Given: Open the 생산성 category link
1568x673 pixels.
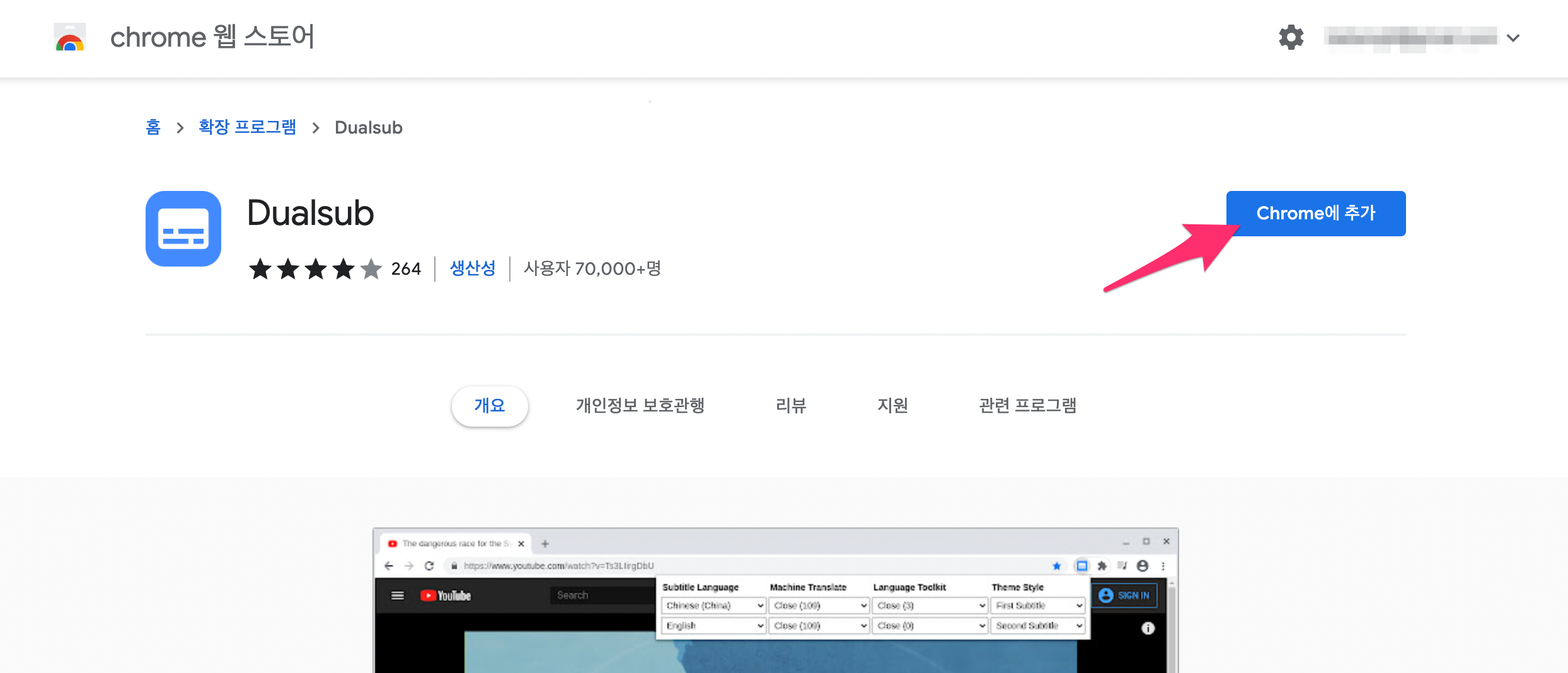Looking at the screenshot, I should (x=473, y=268).
